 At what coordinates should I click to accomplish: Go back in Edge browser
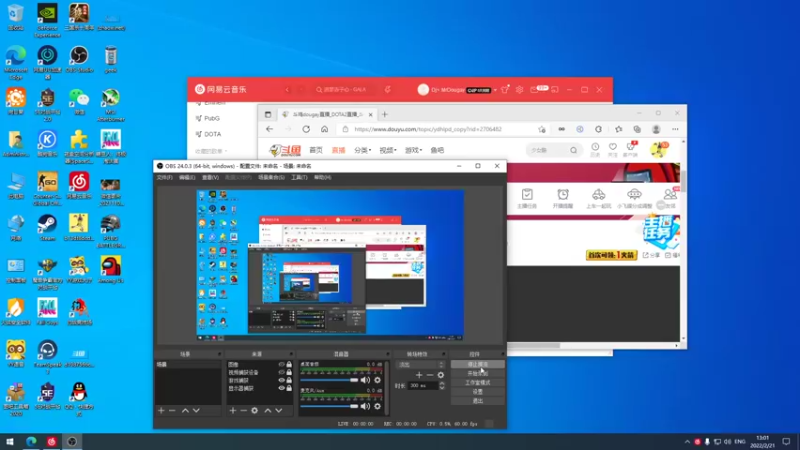click(x=269, y=129)
